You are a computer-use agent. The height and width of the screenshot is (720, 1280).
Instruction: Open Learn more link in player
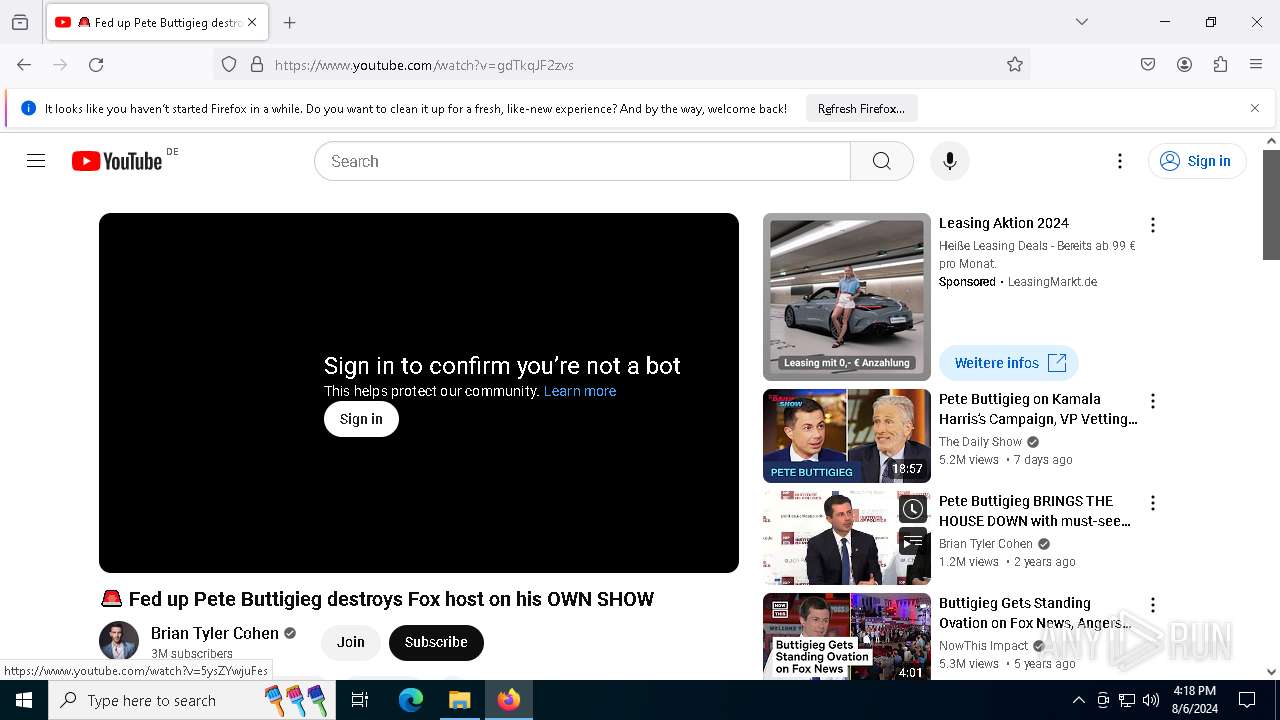[580, 391]
